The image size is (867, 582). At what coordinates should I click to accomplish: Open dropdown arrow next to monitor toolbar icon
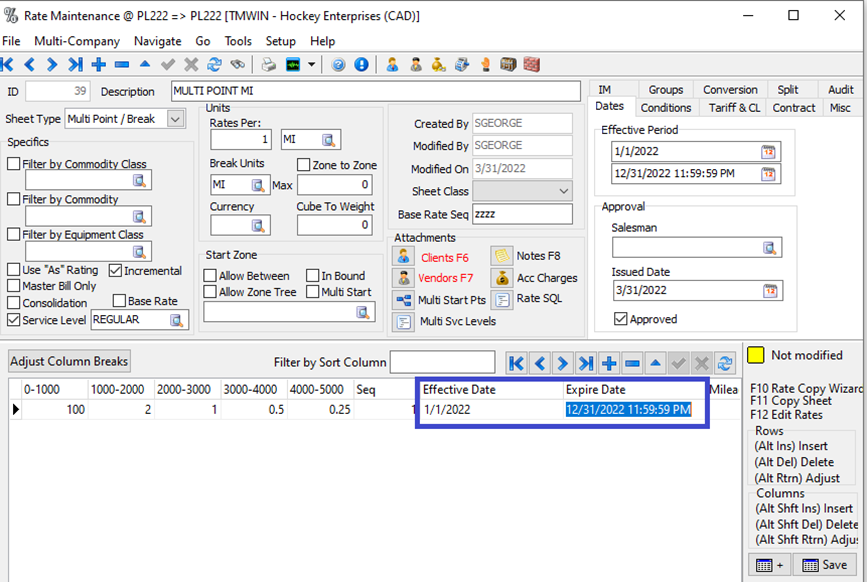coord(312,64)
